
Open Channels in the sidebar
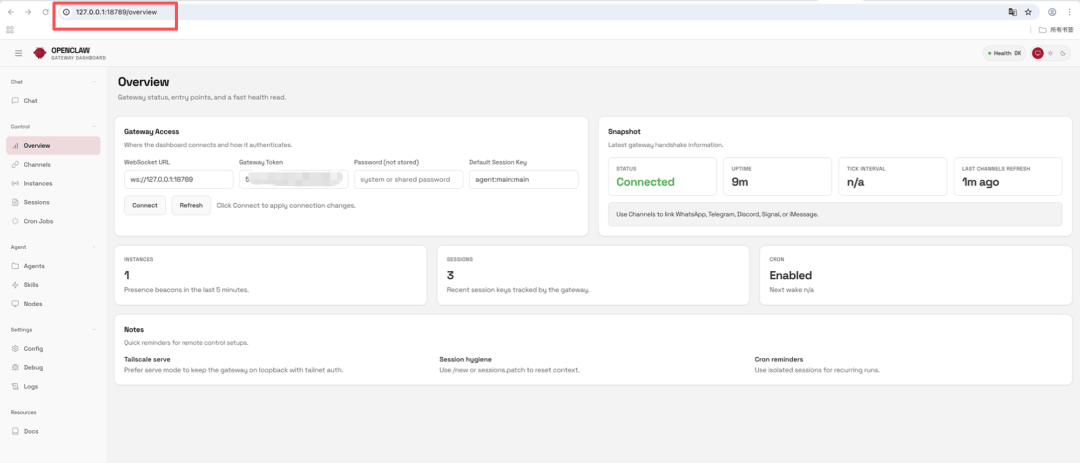pos(37,164)
